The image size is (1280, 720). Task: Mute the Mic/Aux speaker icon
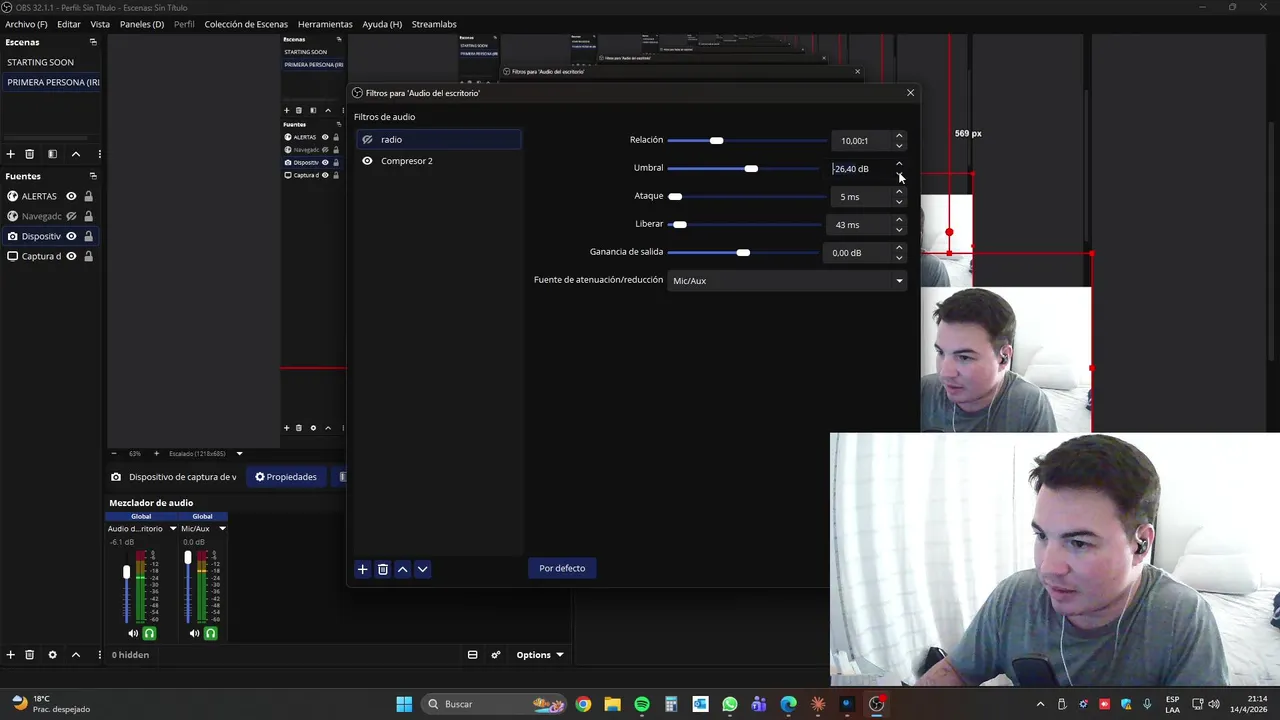pyautogui.click(x=194, y=633)
